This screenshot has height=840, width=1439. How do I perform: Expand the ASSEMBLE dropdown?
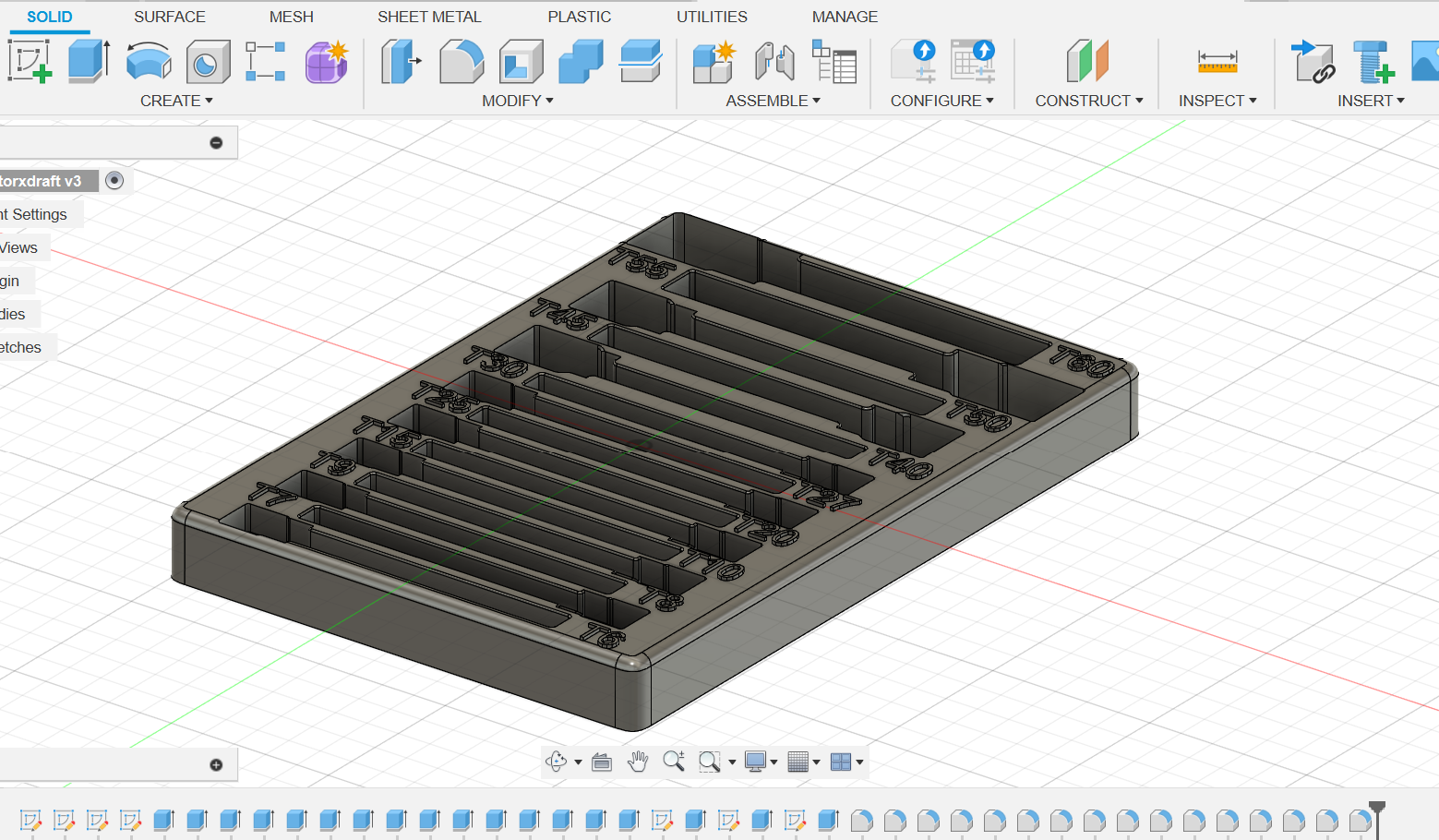point(773,101)
